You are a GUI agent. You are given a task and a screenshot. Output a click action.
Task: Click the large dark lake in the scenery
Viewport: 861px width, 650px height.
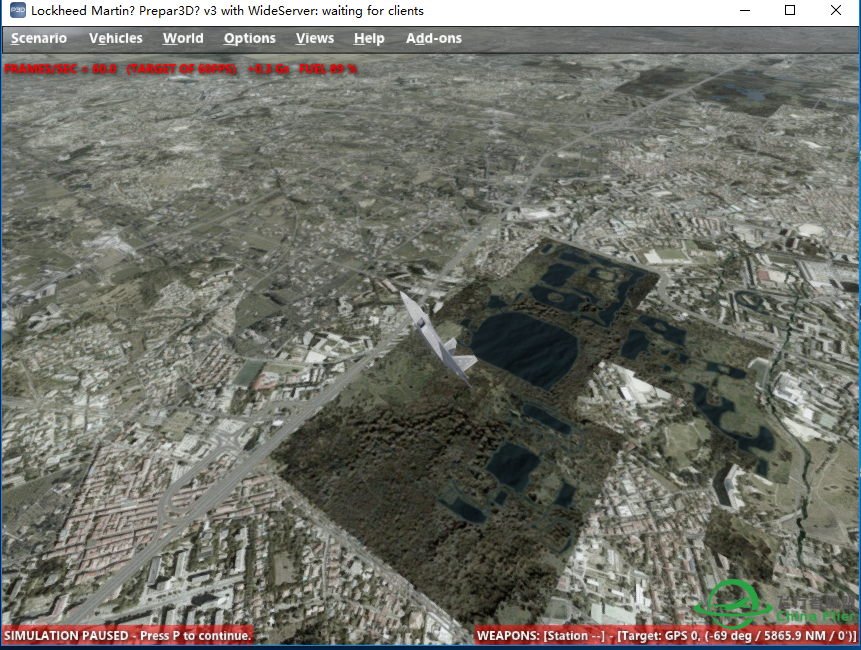pyautogui.click(x=523, y=347)
